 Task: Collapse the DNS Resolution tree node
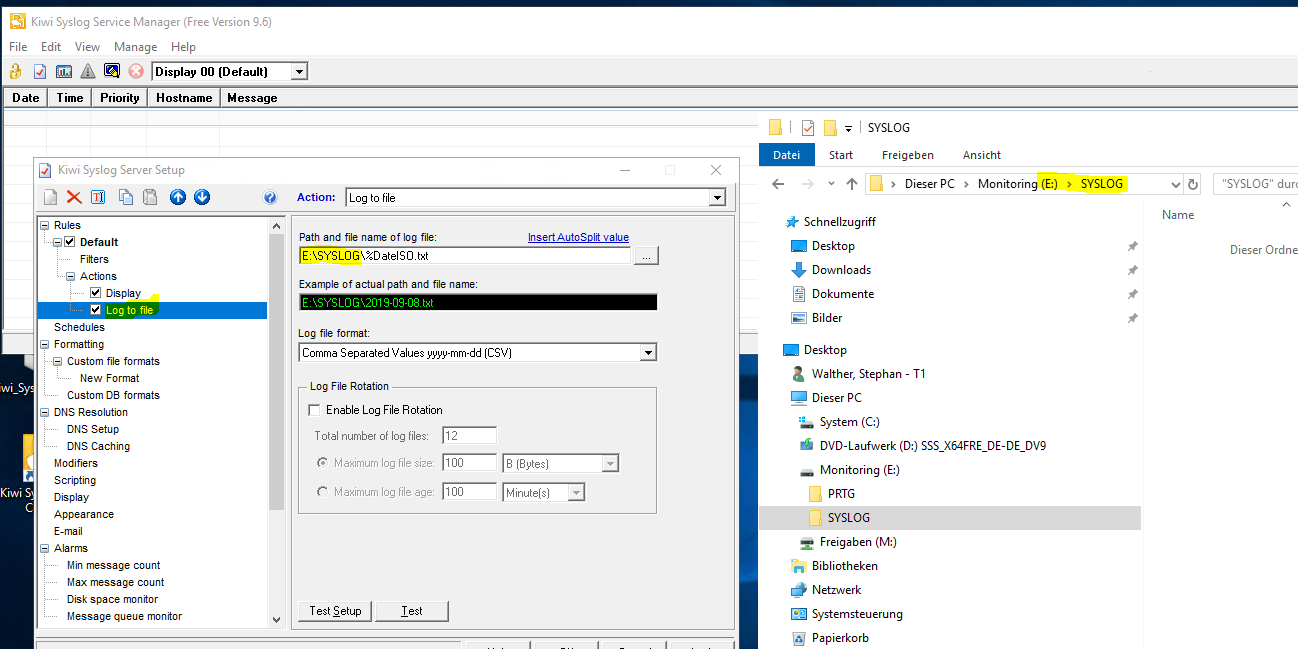(x=45, y=412)
